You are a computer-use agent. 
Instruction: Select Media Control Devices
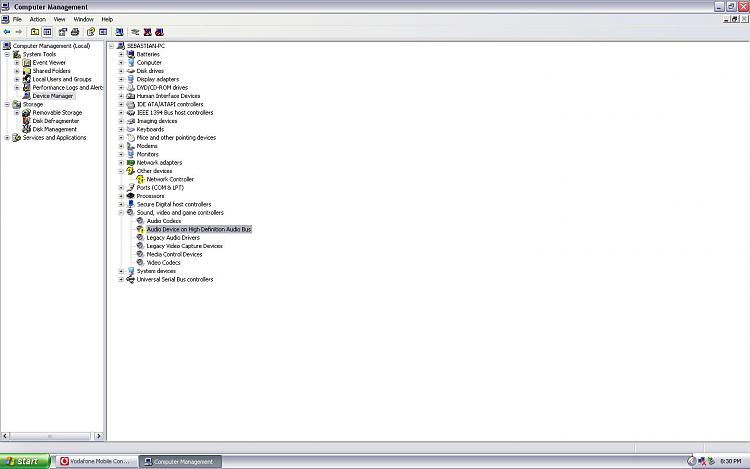click(174, 254)
